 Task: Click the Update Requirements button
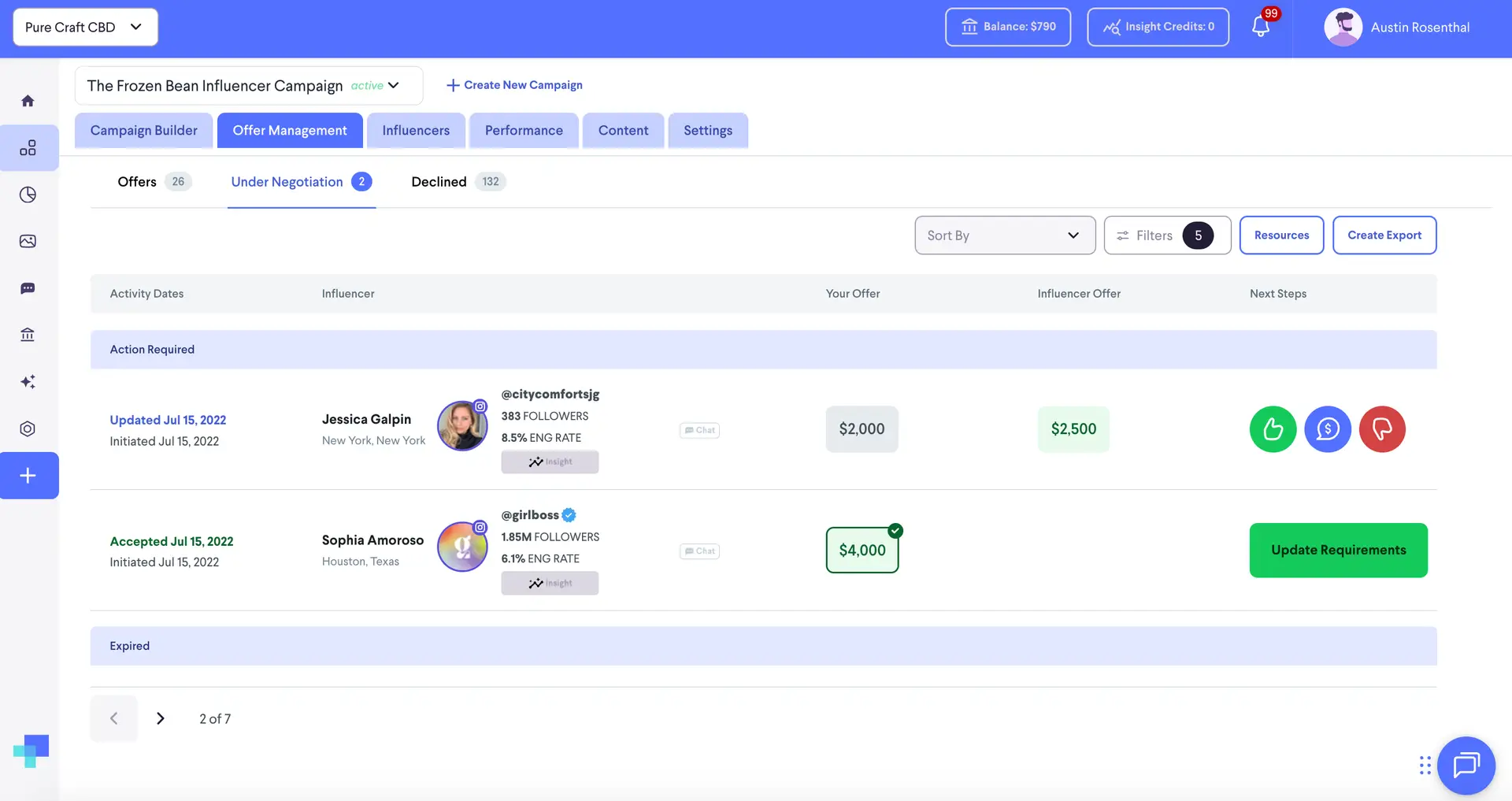pyautogui.click(x=1339, y=550)
